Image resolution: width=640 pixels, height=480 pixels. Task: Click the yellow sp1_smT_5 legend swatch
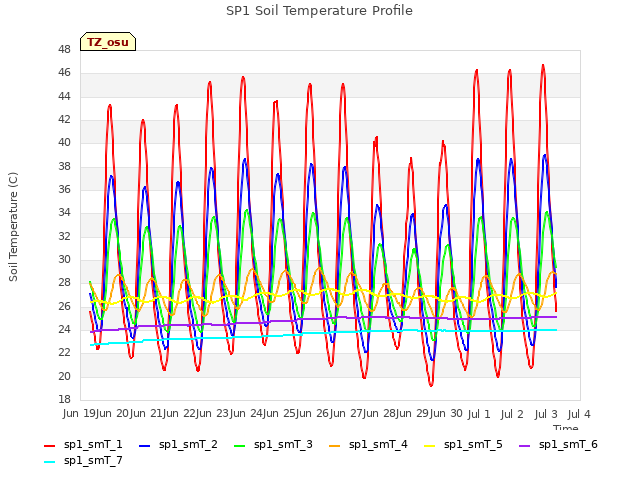click(429, 446)
